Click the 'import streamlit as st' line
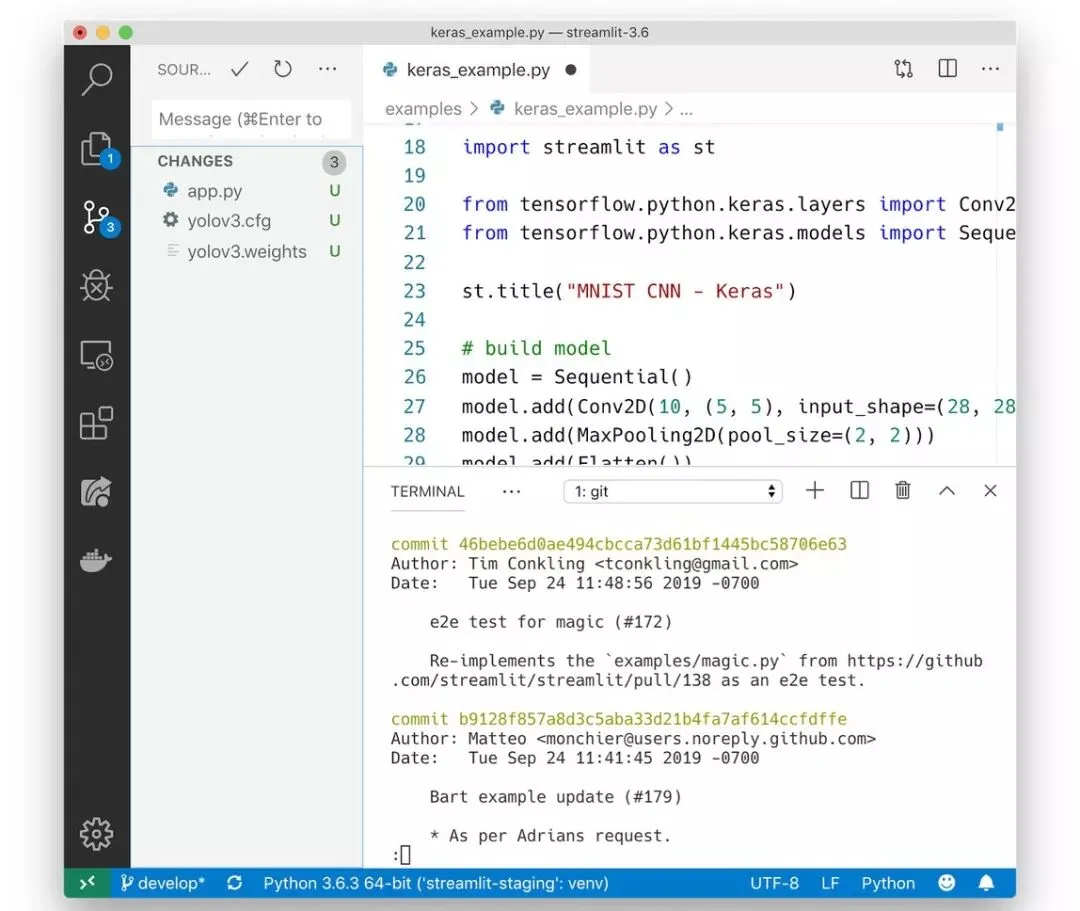Screen dimensions: 1080x911 [588, 147]
